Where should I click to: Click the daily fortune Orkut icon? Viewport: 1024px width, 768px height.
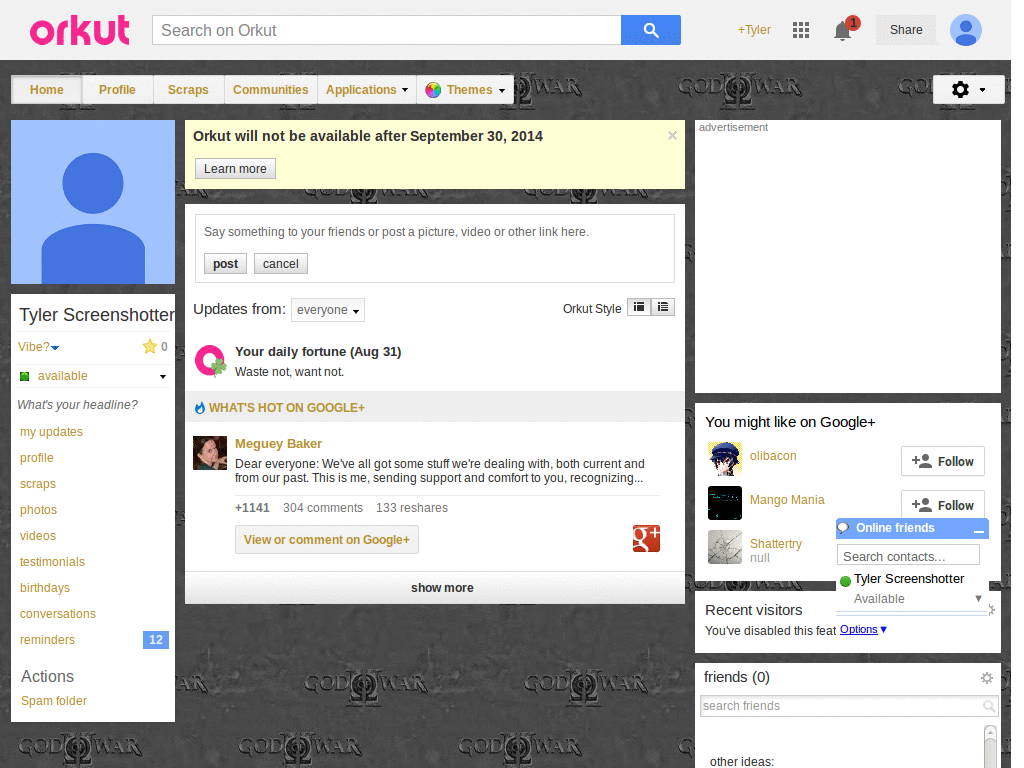click(x=210, y=360)
